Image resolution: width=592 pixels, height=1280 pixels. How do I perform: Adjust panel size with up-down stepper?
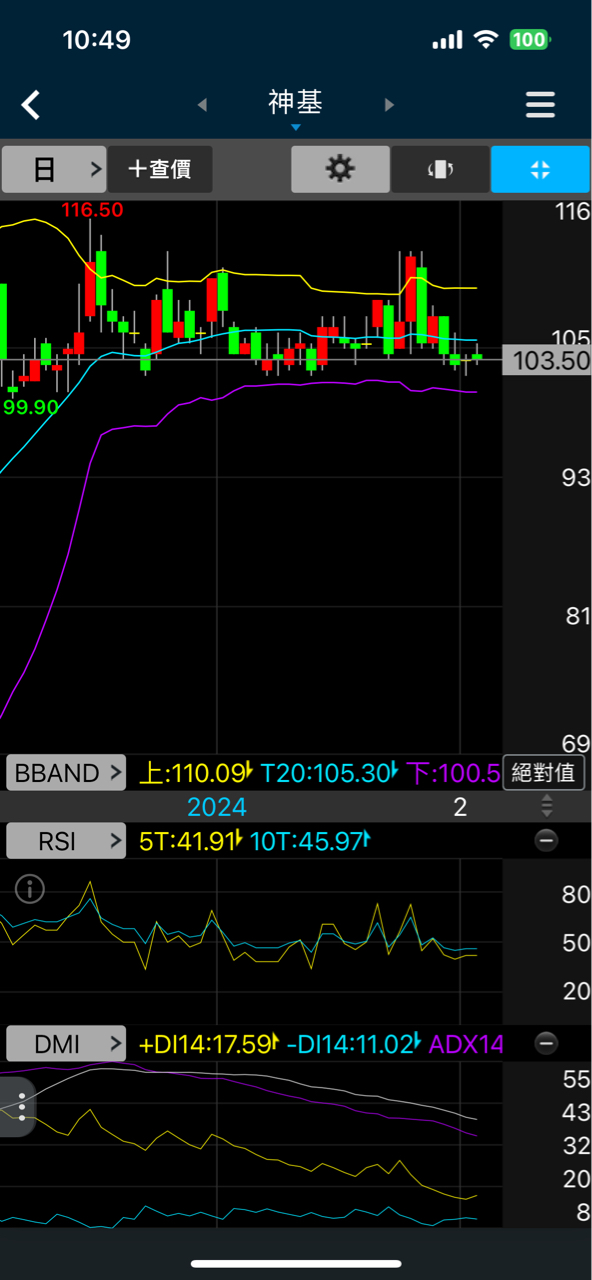pyautogui.click(x=546, y=806)
